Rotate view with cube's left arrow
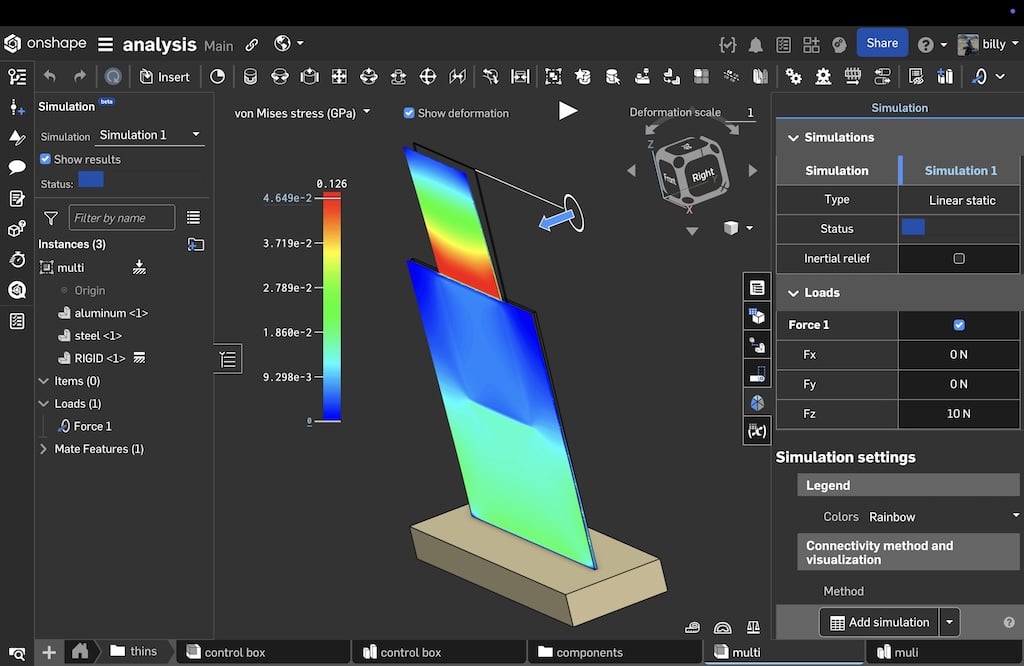The width and height of the screenshot is (1024, 666). (631, 171)
